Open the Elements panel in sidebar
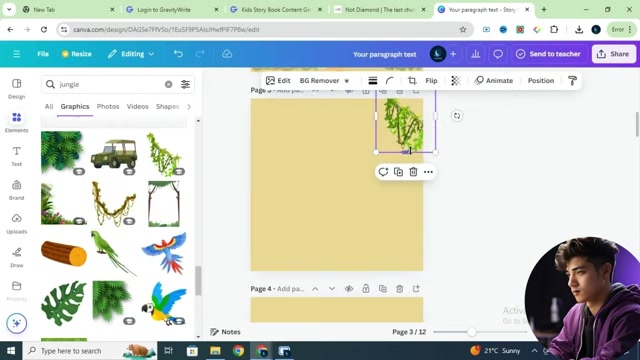Viewport: 640px width, 360px height. [x=16, y=122]
